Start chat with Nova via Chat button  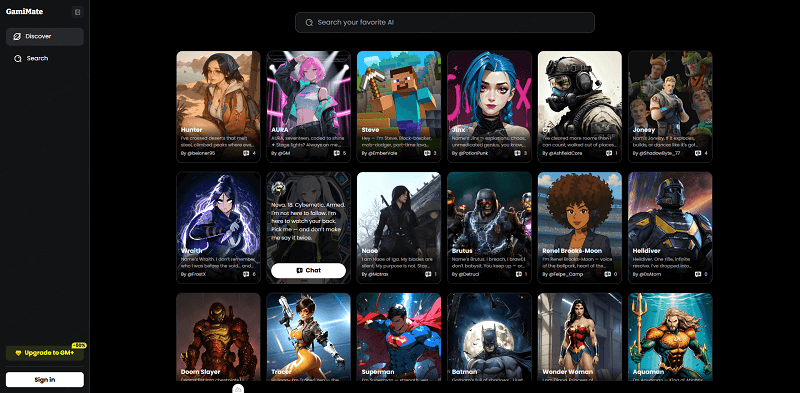pos(308,271)
